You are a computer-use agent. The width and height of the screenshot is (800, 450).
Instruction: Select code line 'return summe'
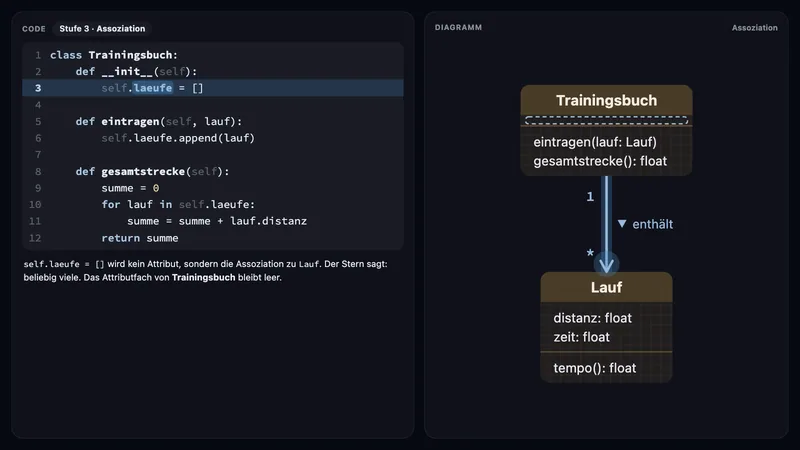click(140, 238)
